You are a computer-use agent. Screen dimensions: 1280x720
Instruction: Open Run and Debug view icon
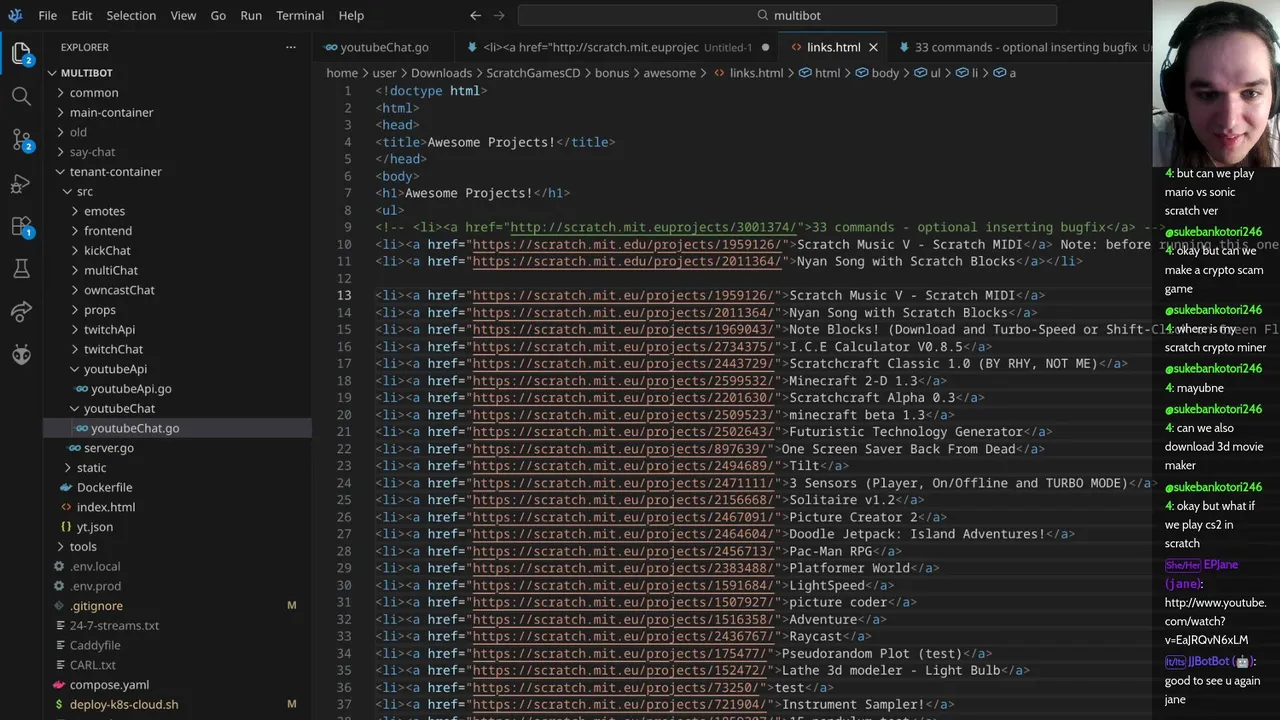21,183
